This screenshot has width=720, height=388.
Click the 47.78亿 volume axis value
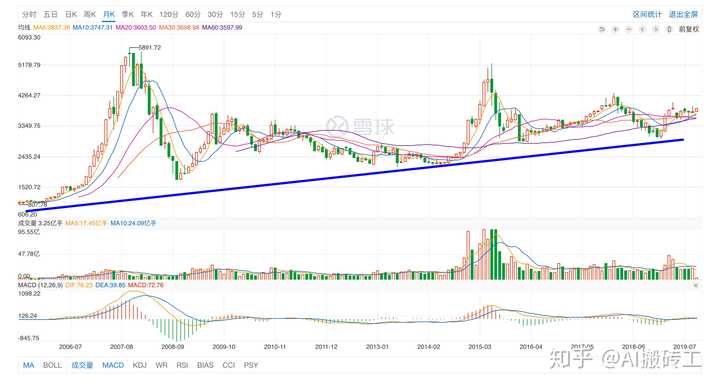(29, 254)
